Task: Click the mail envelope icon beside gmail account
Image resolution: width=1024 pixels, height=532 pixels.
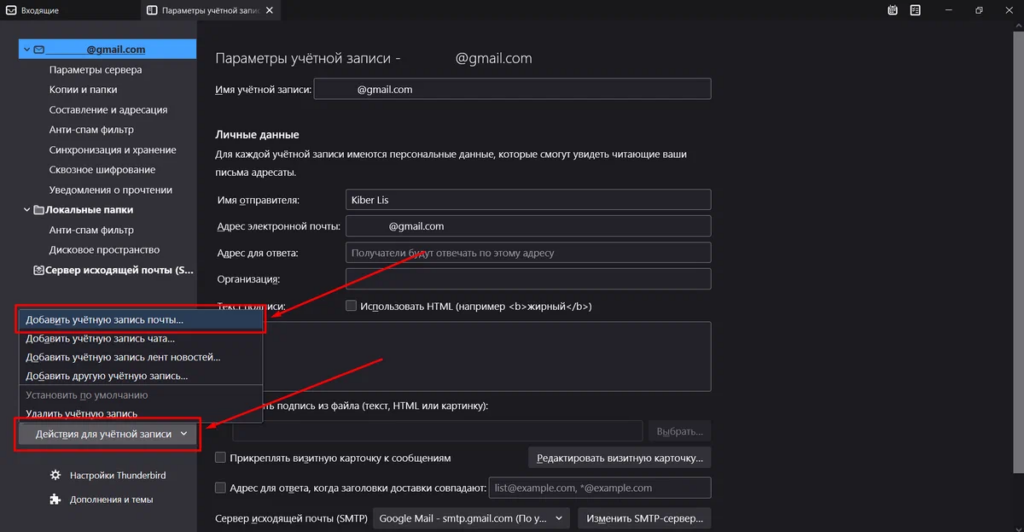Action: [39, 50]
